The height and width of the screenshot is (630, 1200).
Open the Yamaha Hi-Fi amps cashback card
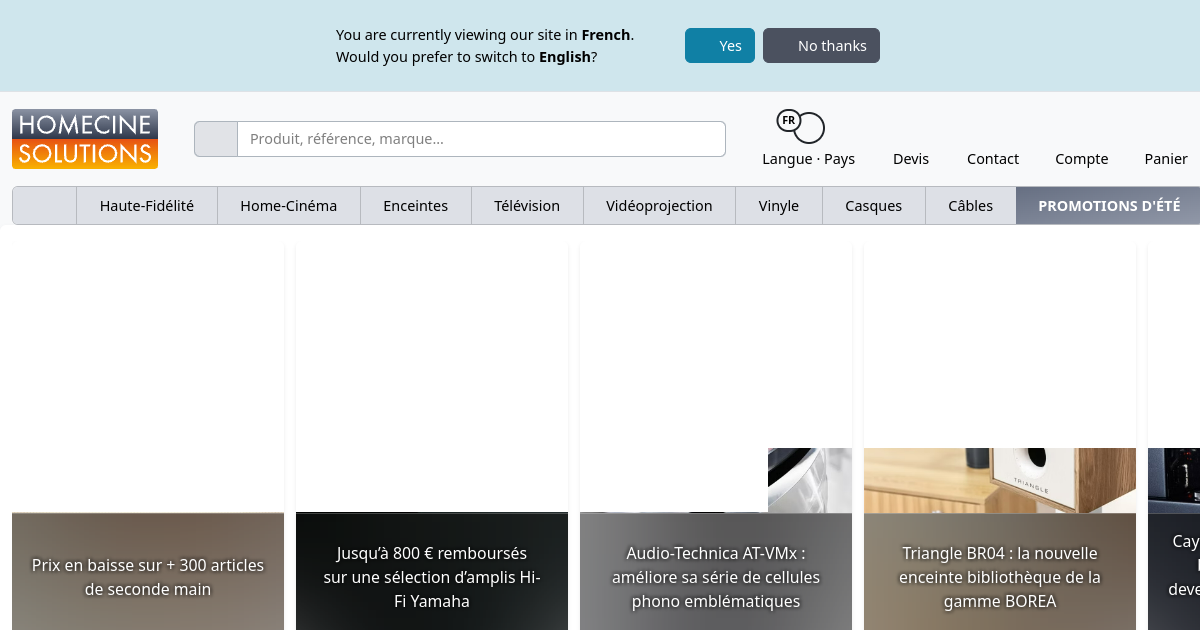(x=432, y=436)
